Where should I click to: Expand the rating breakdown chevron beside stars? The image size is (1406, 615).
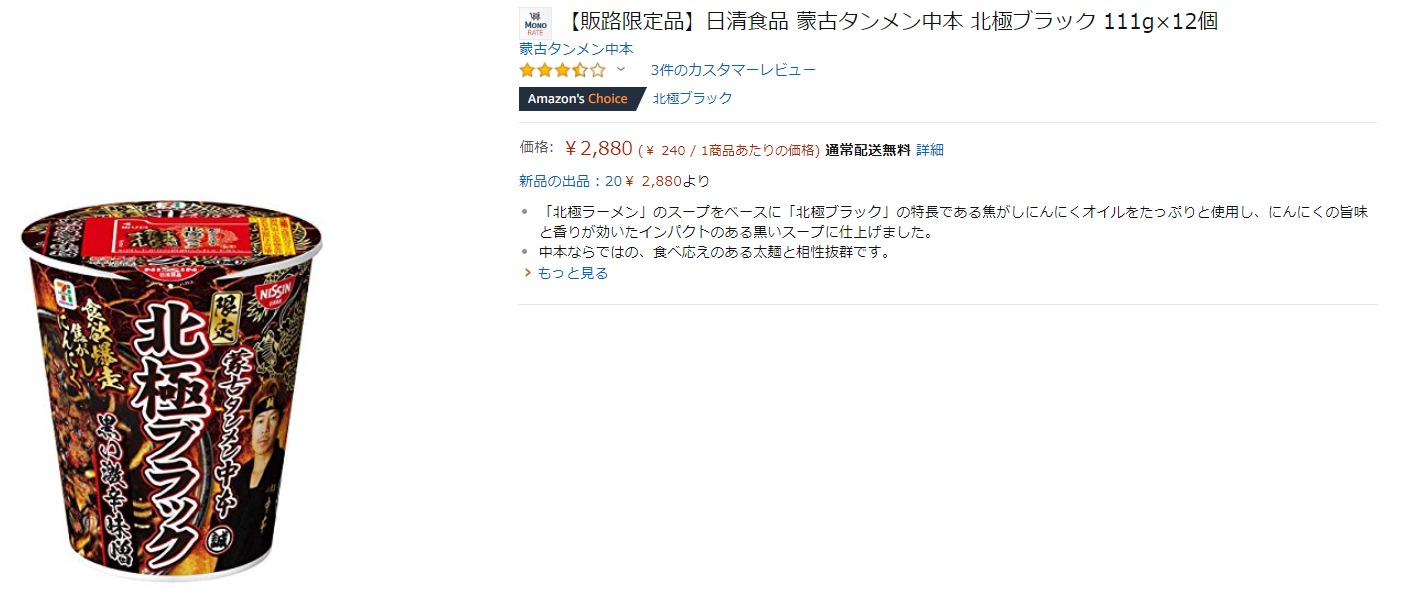[x=620, y=70]
